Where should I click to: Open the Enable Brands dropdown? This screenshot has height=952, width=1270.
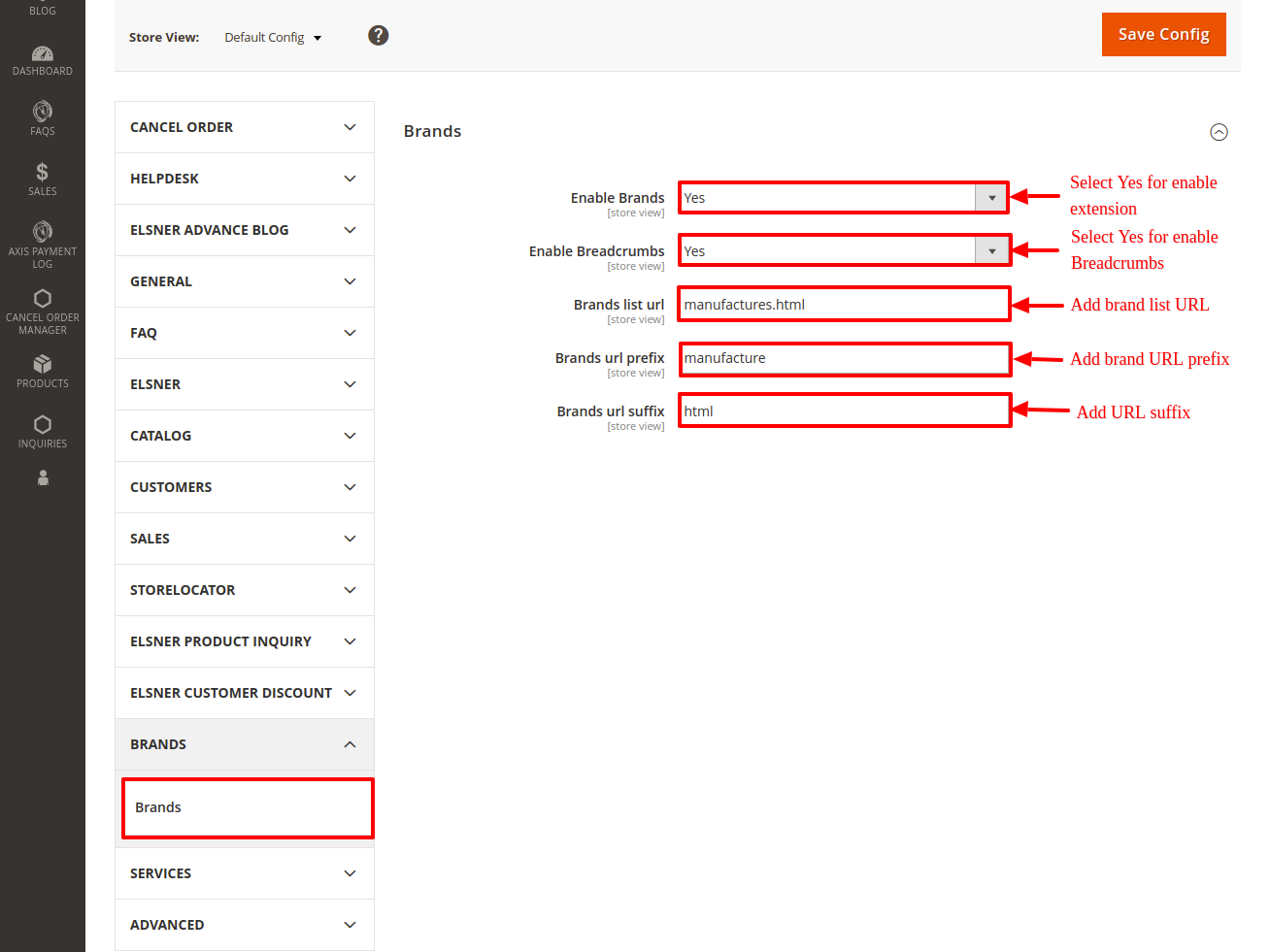click(x=843, y=198)
